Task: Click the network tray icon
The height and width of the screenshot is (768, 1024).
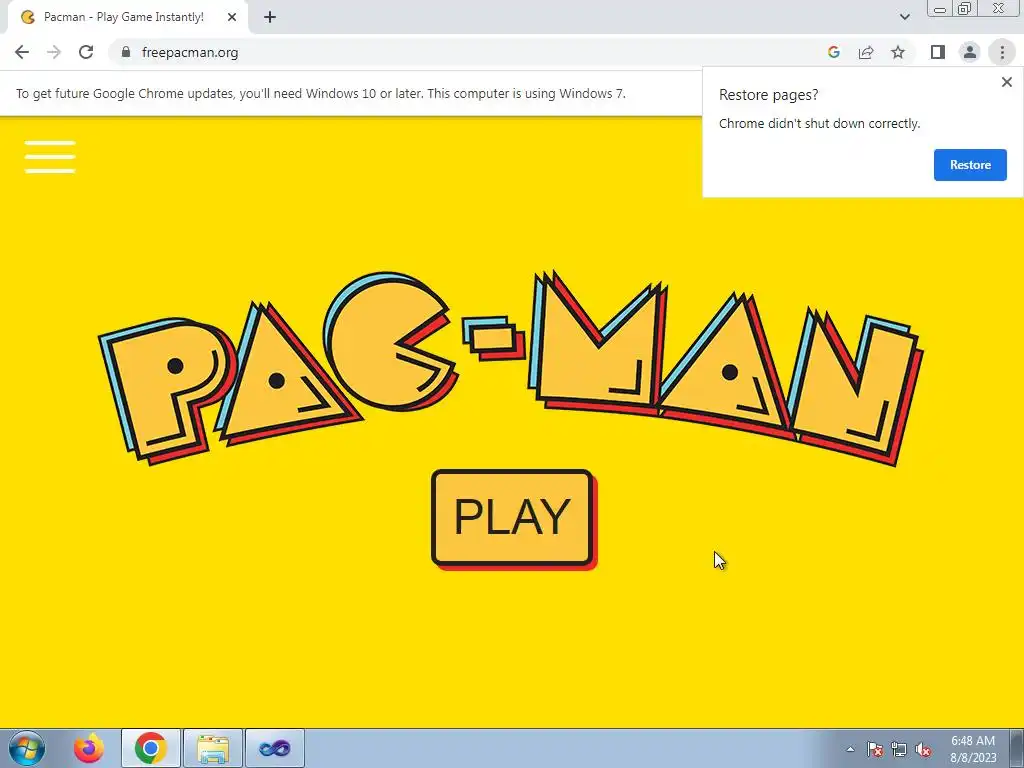Action: (899, 749)
